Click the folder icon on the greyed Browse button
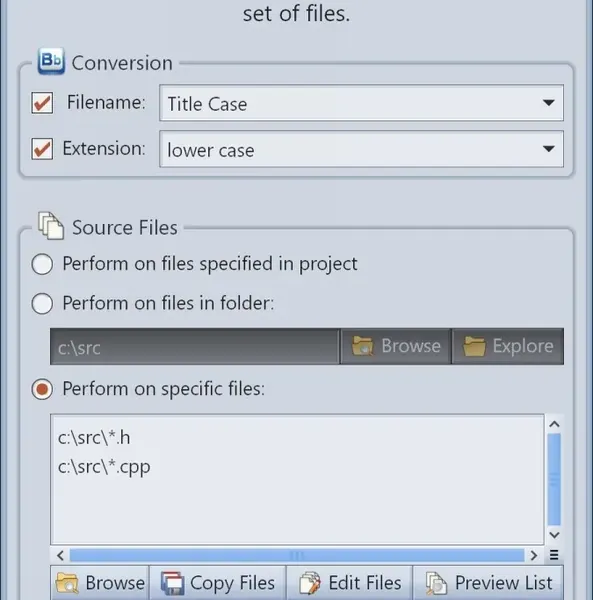 coord(362,346)
